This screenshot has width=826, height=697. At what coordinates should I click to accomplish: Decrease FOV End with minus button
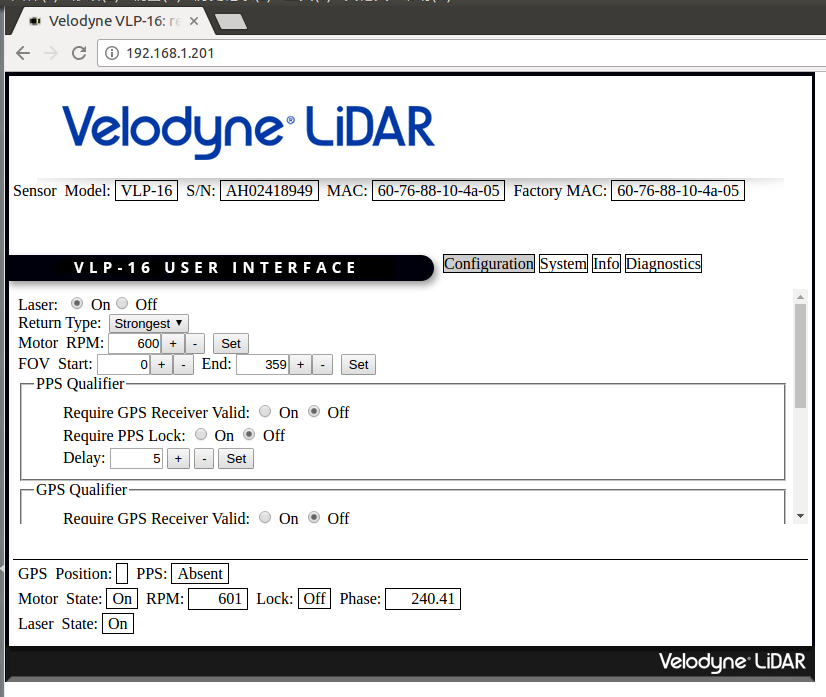click(322, 365)
